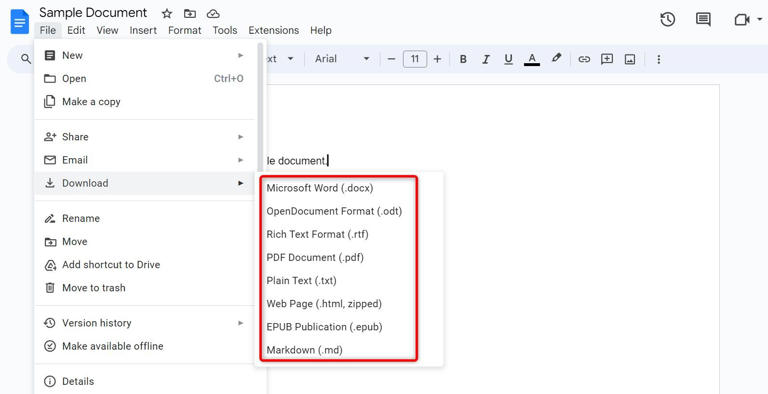Open version history clock icon
Image resolution: width=768 pixels, height=394 pixels.
pyautogui.click(x=668, y=20)
